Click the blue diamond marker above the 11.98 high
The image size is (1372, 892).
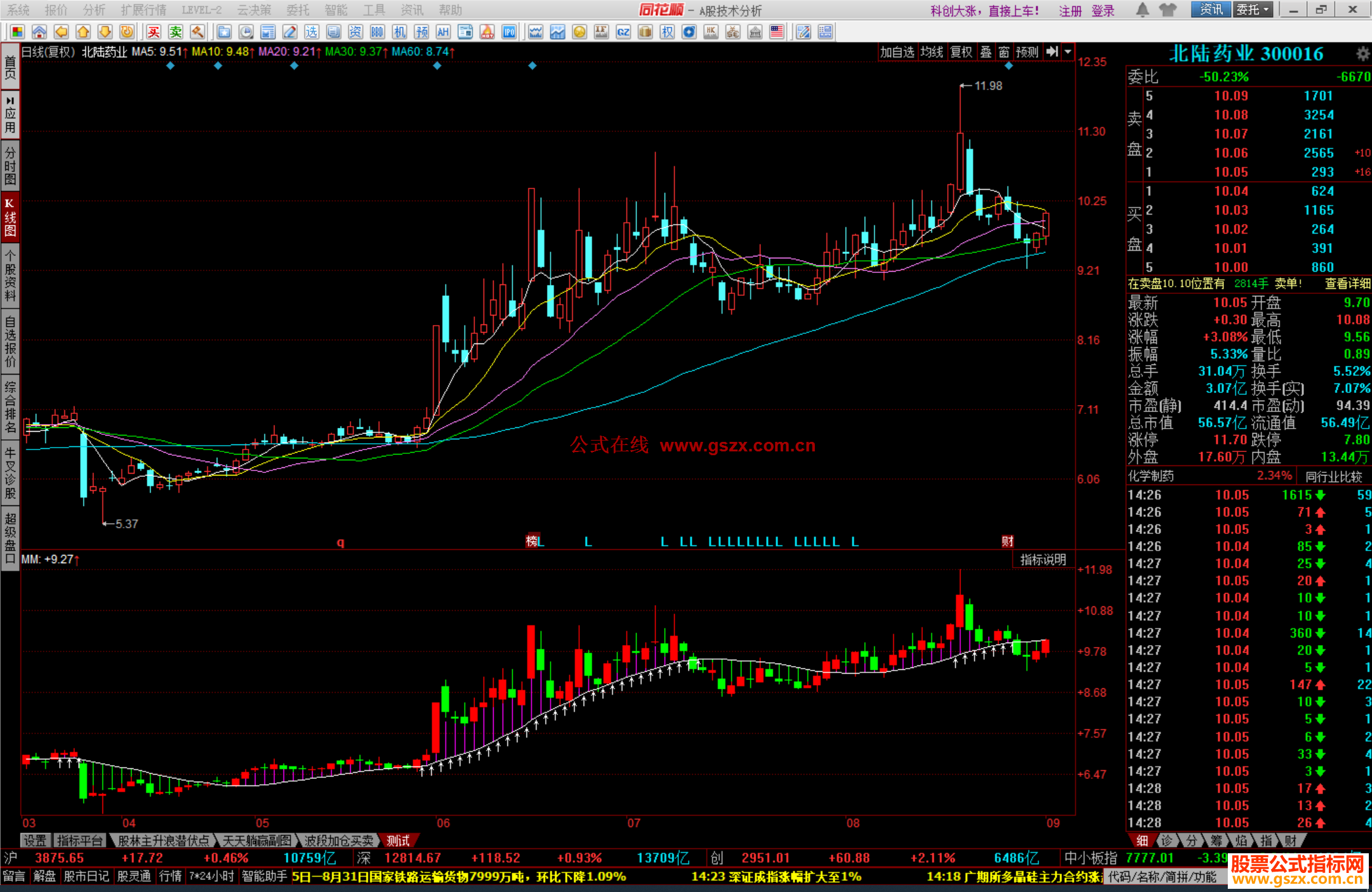(1009, 65)
